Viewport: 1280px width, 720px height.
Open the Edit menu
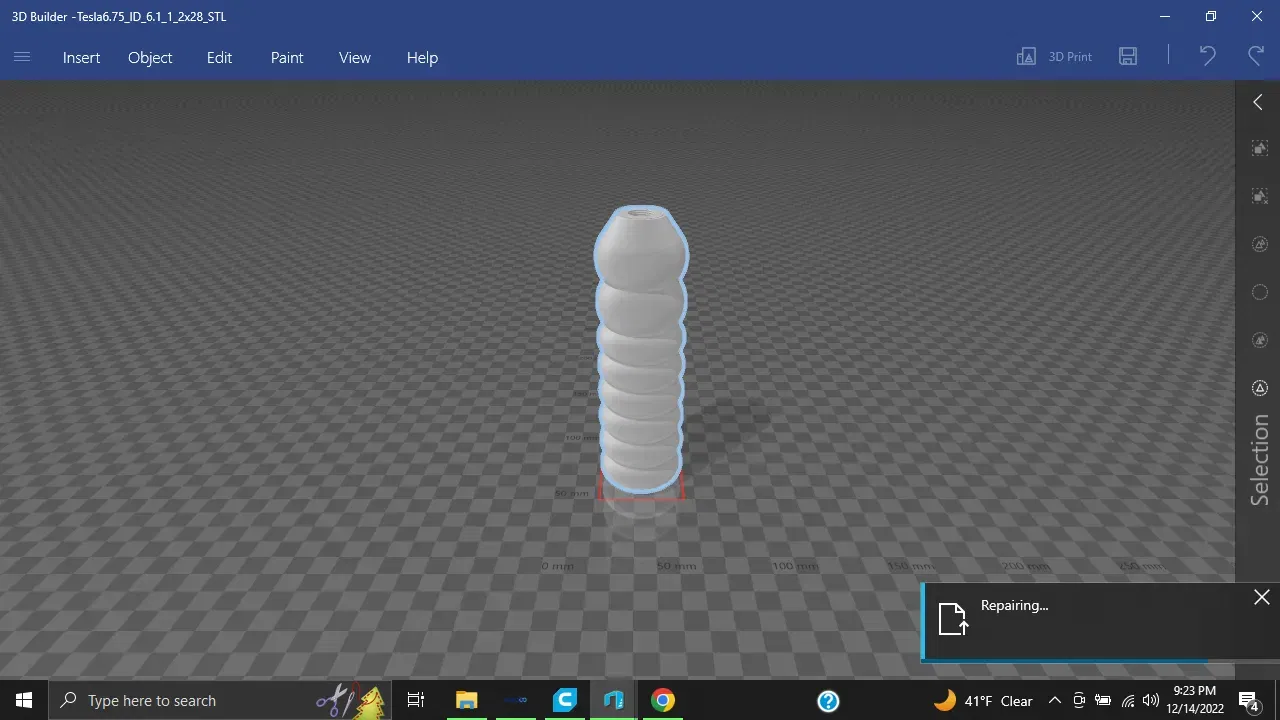pyautogui.click(x=219, y=57)
